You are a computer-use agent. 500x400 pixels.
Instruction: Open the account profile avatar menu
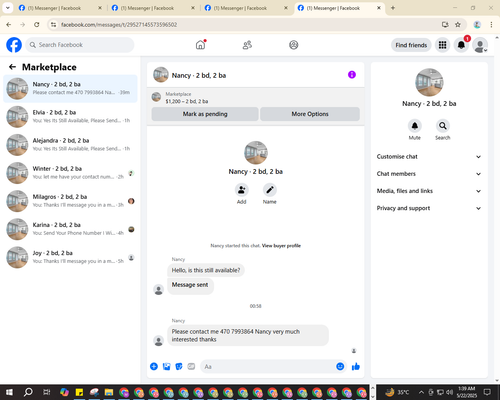point(480,45)
